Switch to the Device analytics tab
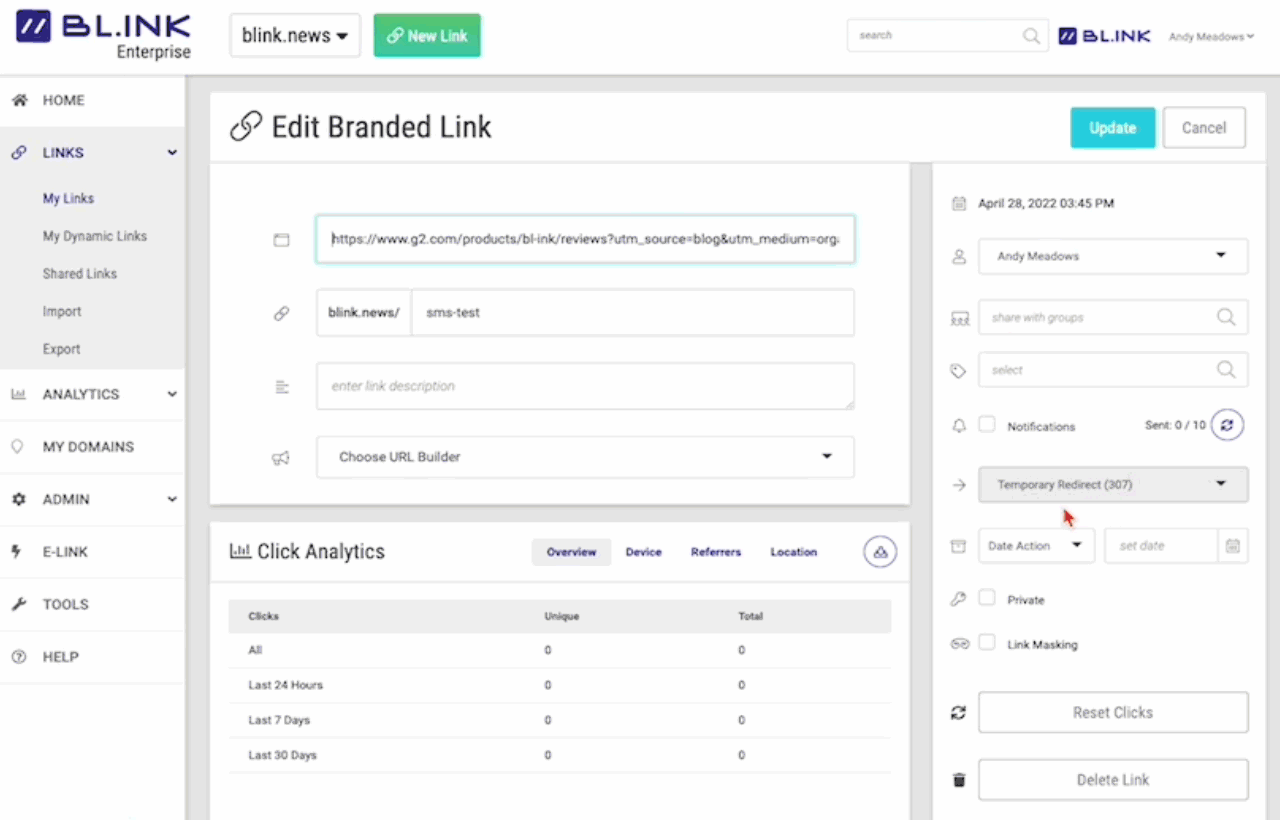 pyautogui.click(x=644, y=552)
